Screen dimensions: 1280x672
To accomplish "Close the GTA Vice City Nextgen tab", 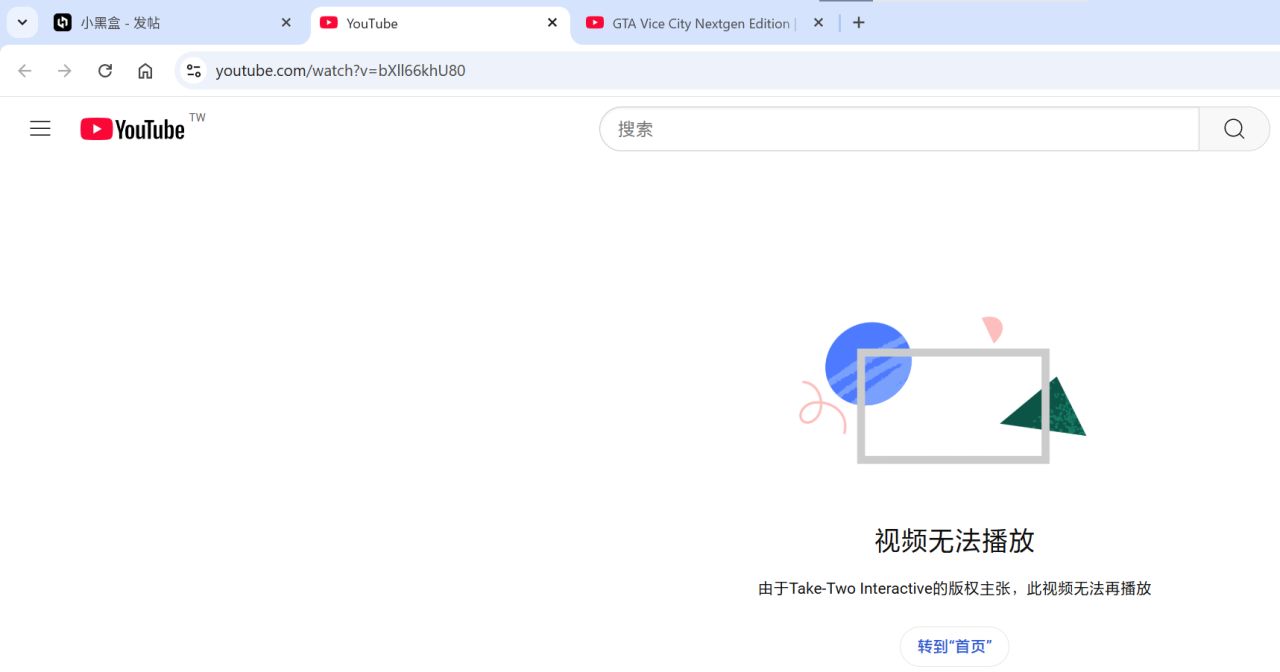I will [818, 22].
